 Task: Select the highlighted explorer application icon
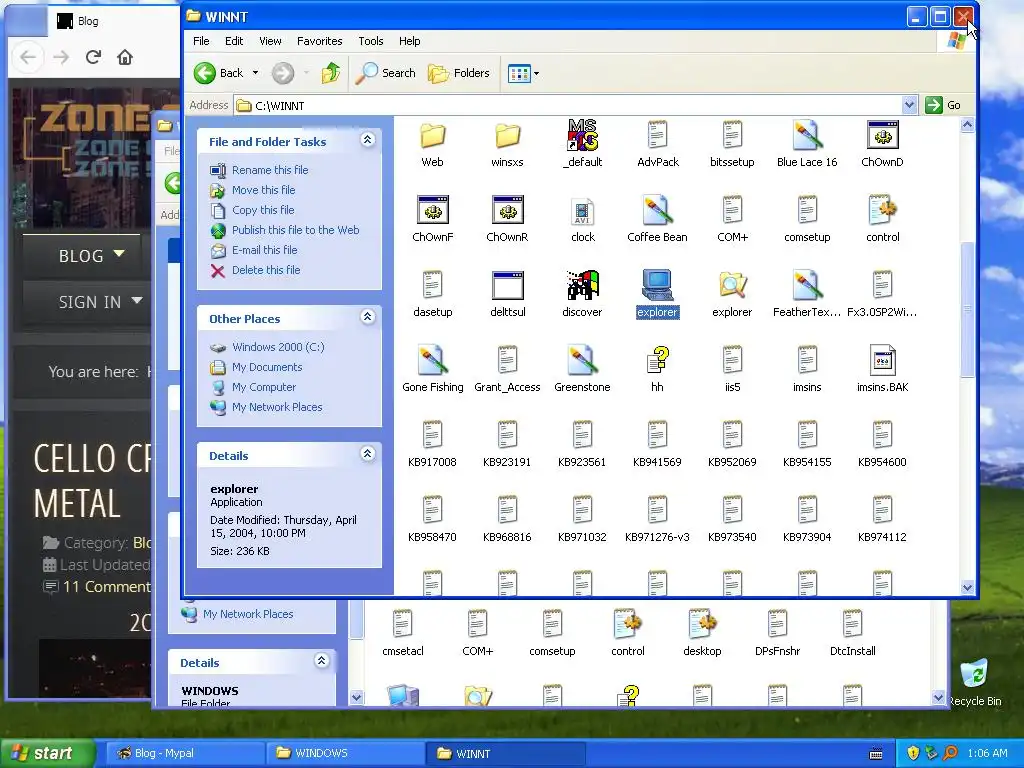click(658, 294)
